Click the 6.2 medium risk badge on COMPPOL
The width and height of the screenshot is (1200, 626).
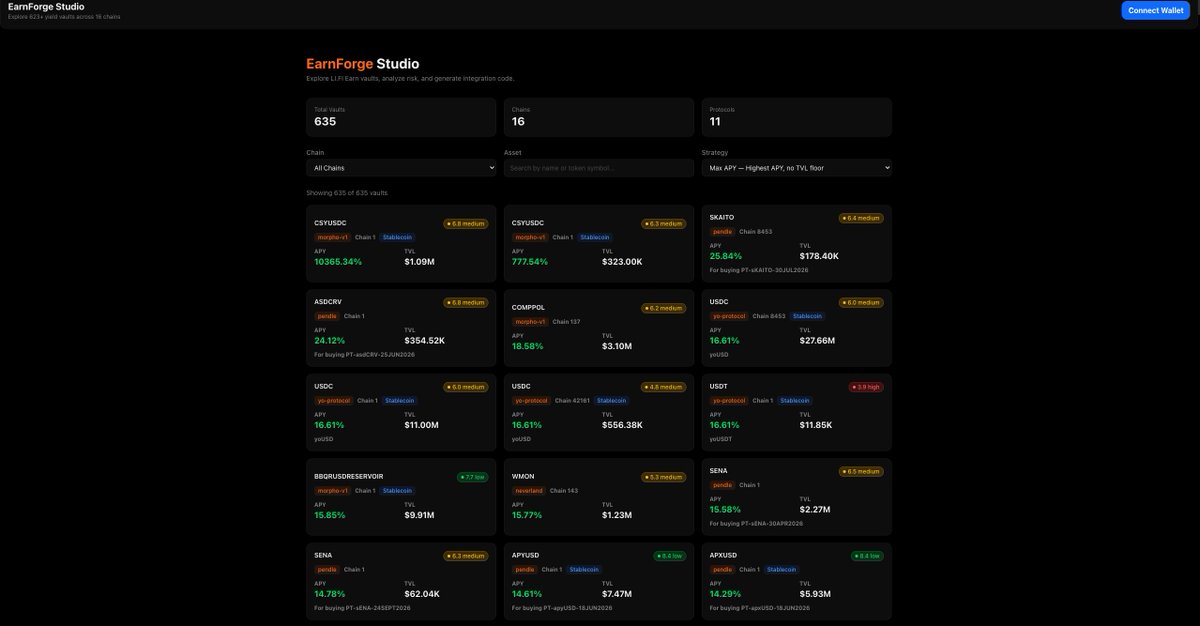tap(663, 308)
